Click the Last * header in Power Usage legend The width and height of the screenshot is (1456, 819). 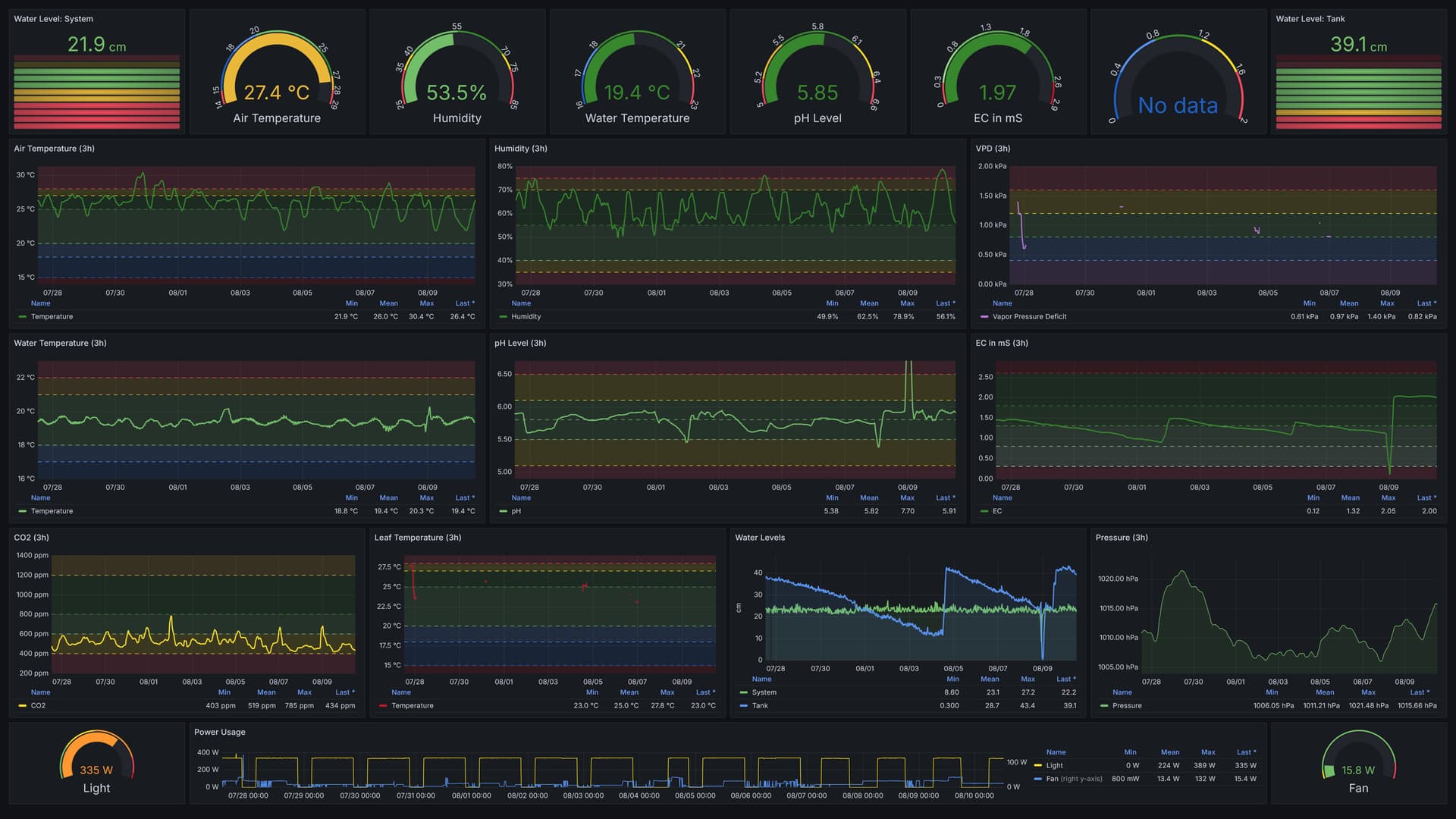point(1245,752)
